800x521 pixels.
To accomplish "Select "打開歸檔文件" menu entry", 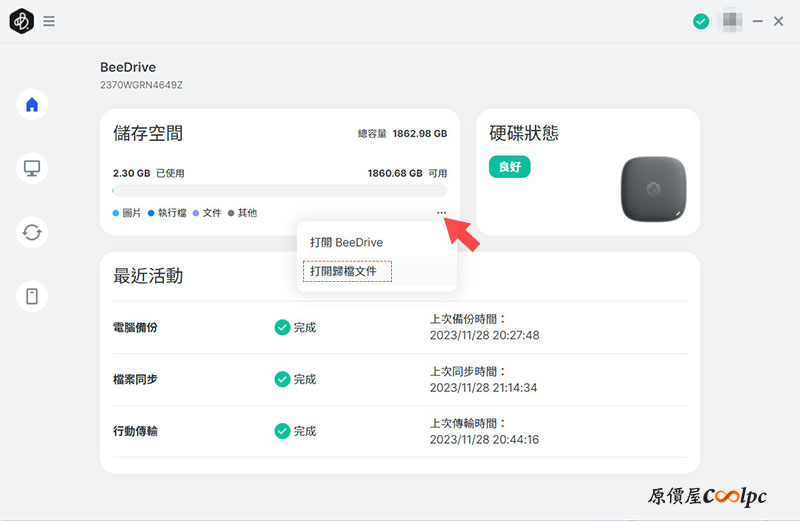I will pos(346,271).
